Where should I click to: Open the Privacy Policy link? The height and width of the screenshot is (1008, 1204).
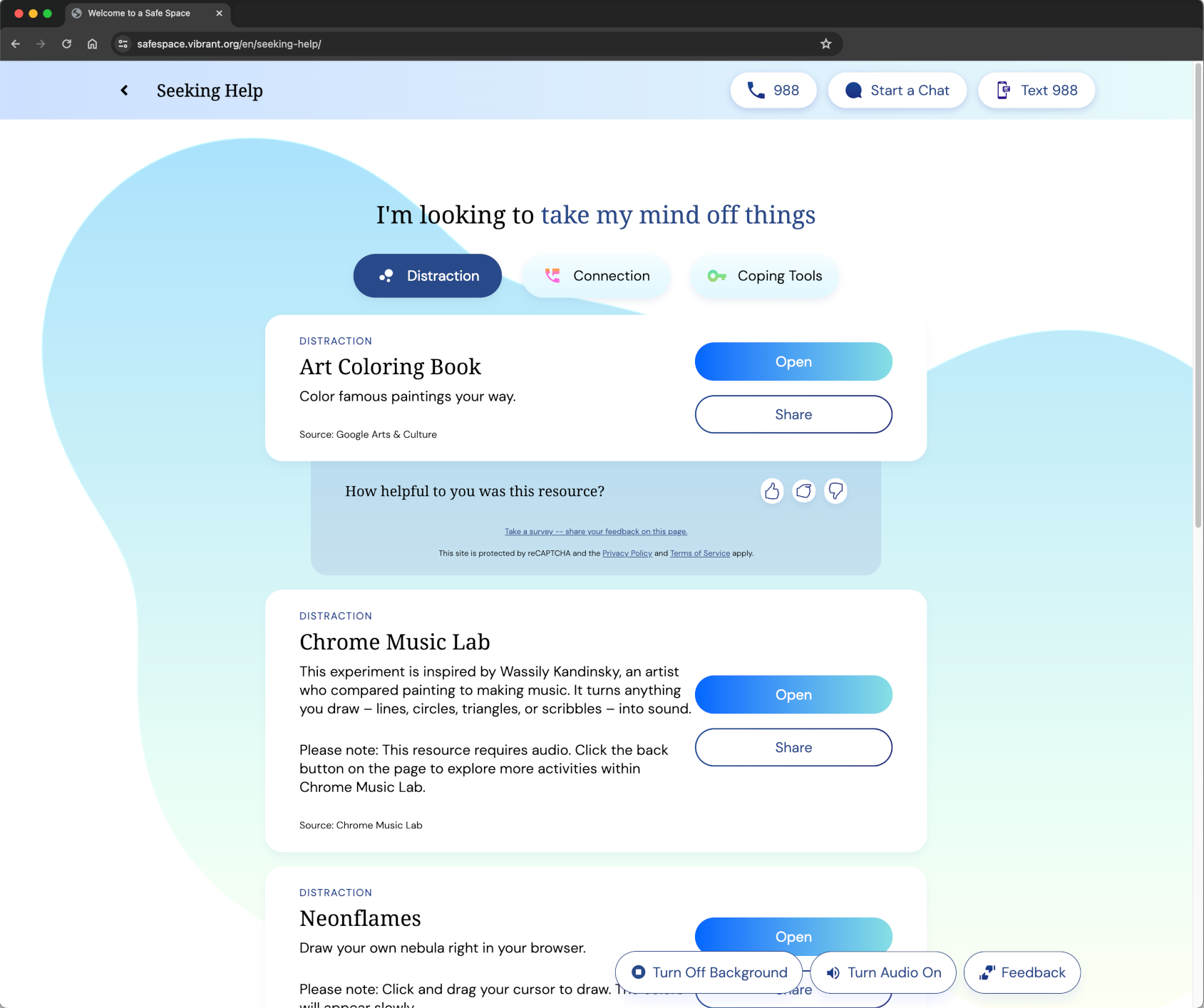pos(627,553)
